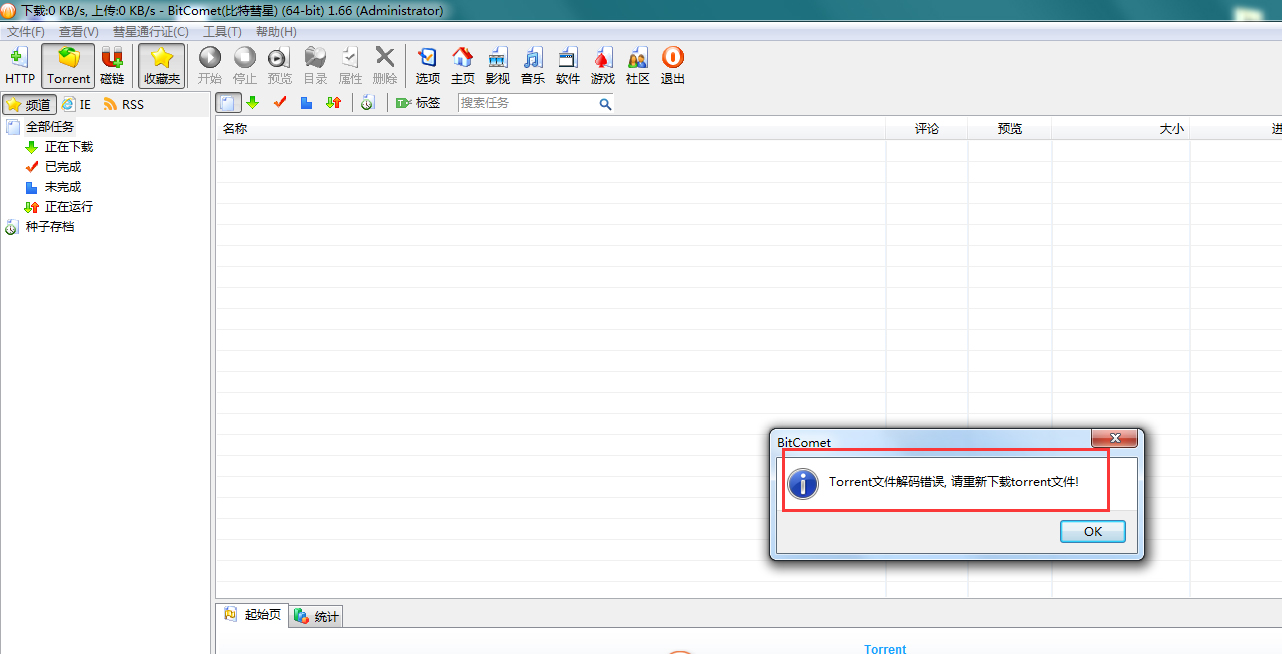Click the 主页 home icon
1282x654 pixels.
(463, 65)
